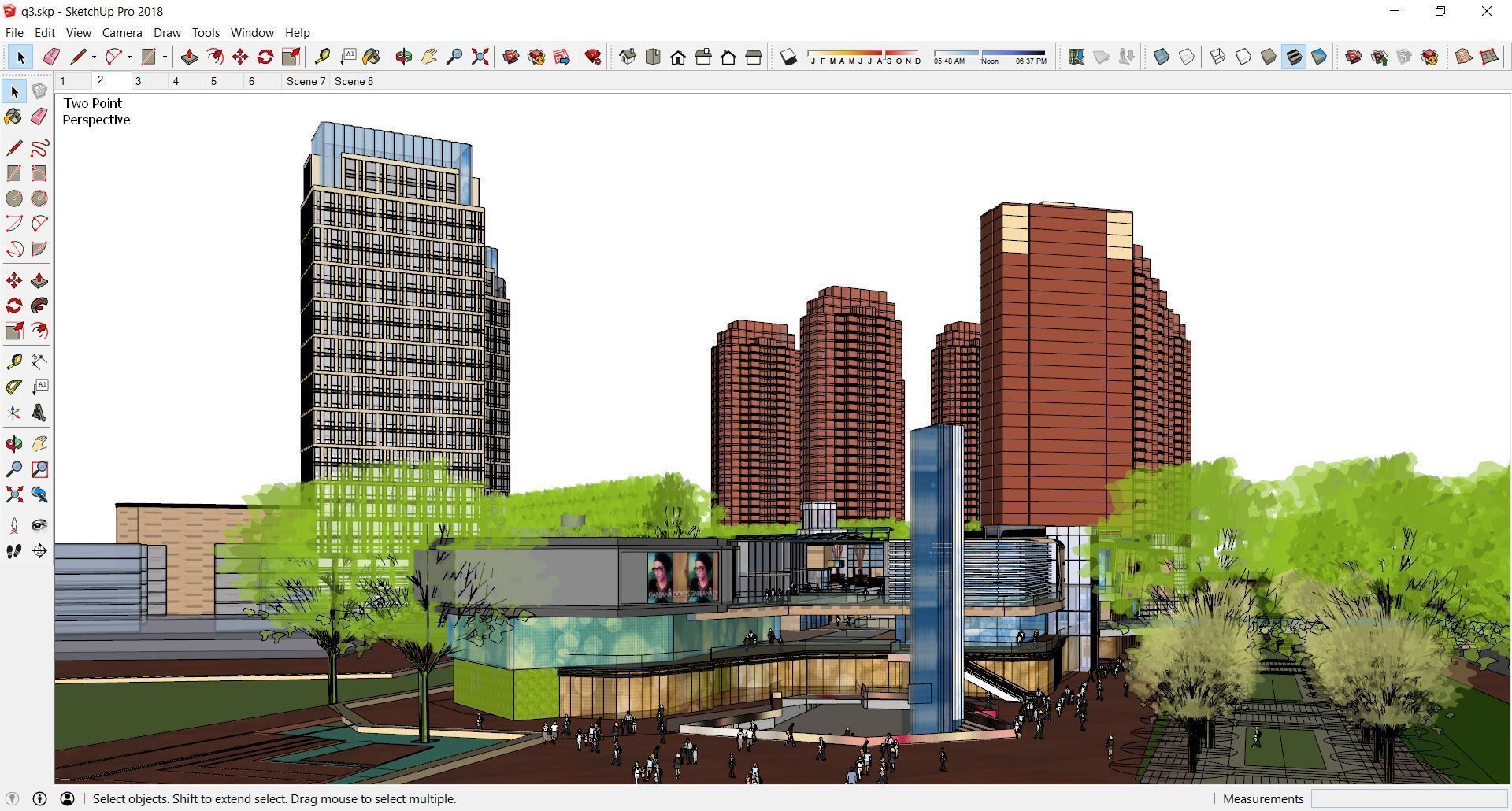Viewport: 1512px width, 811px height.
Task: Activate the Section Plane tool
Action: (39, 551)
